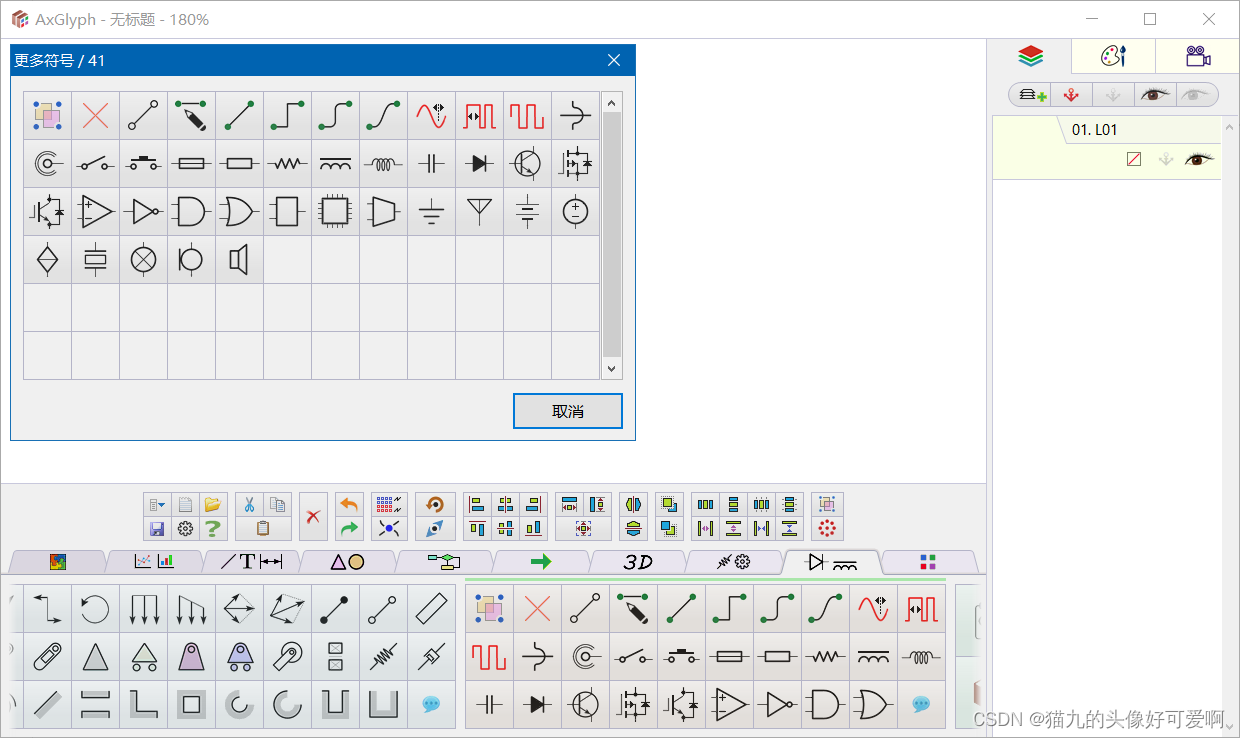The width and height of the screenshot is (1240, 738).
Task: Open the color palette panel tab
Action: coord(1113,56)
